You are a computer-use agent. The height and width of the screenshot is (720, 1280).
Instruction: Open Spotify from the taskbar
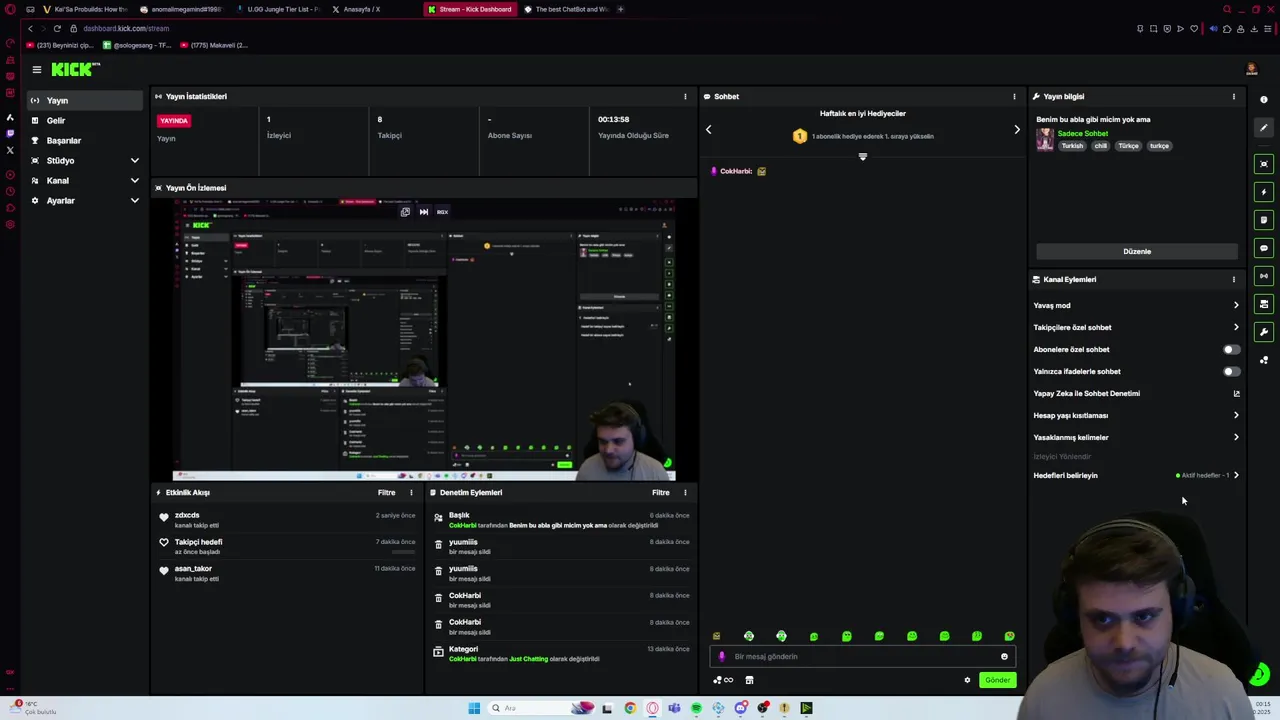pyautogui.click(x=697, y=708)
